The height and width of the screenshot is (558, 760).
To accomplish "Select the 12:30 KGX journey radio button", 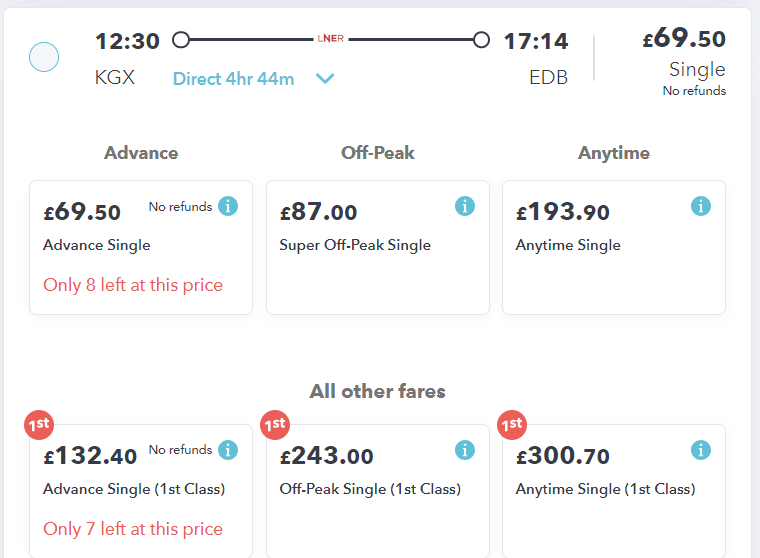I will [44, 57].
